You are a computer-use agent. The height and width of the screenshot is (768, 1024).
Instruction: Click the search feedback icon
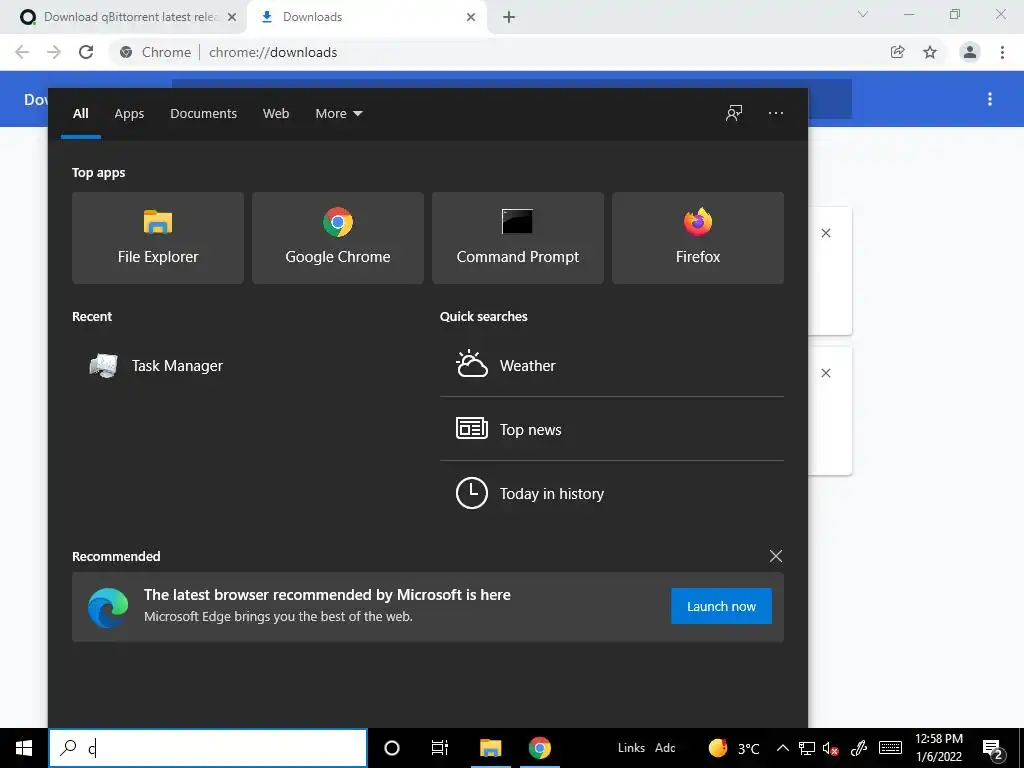[734, 113]
